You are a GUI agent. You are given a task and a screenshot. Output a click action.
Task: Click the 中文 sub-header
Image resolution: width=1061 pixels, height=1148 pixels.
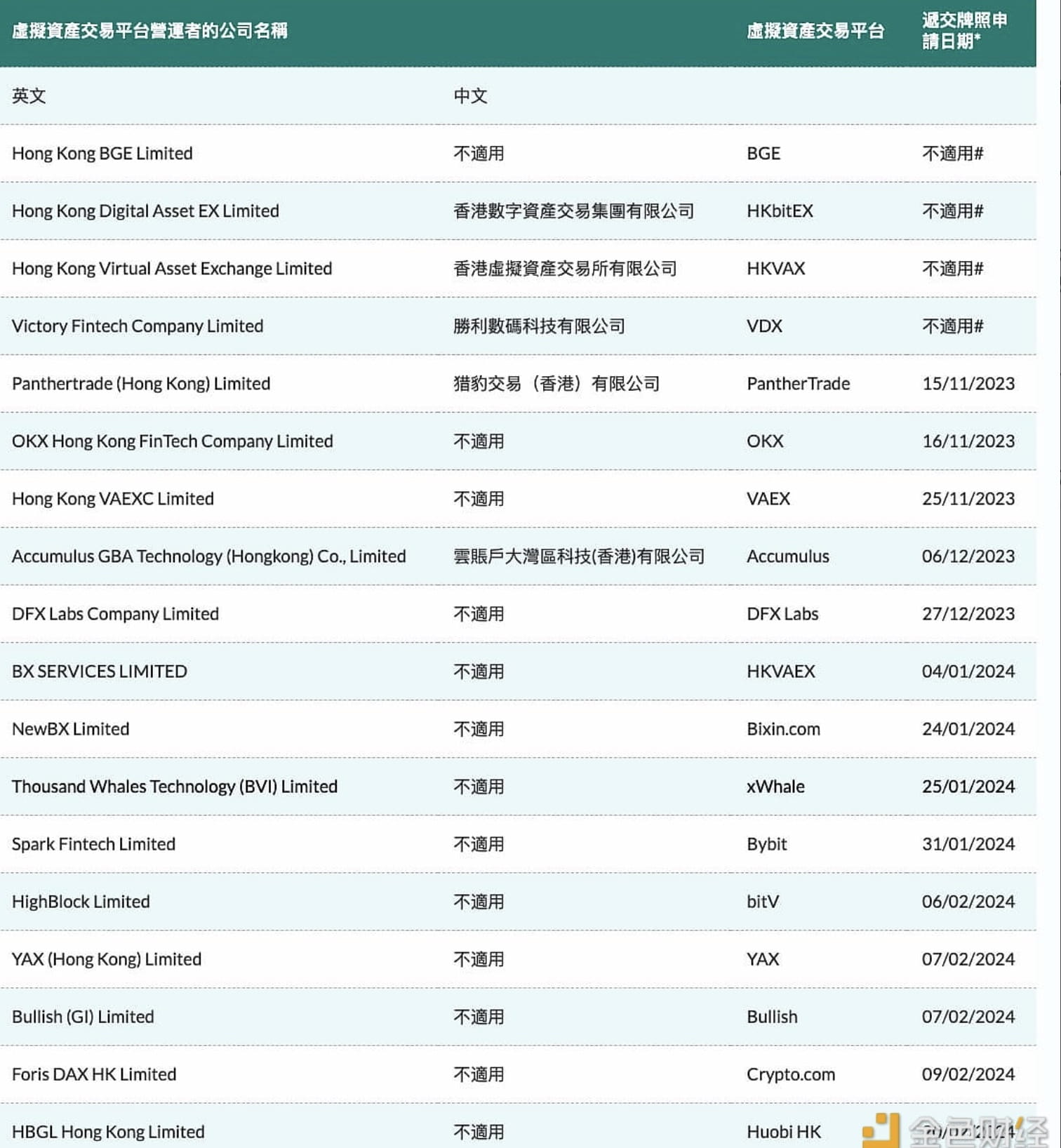click(x=470, y=96)
